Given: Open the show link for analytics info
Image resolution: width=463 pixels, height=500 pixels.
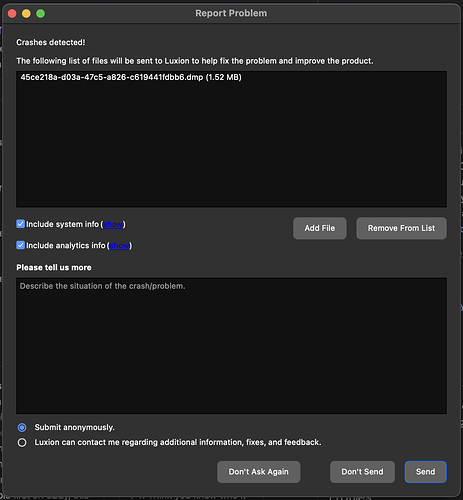Looking at the screenshot, I should point(119,246).
